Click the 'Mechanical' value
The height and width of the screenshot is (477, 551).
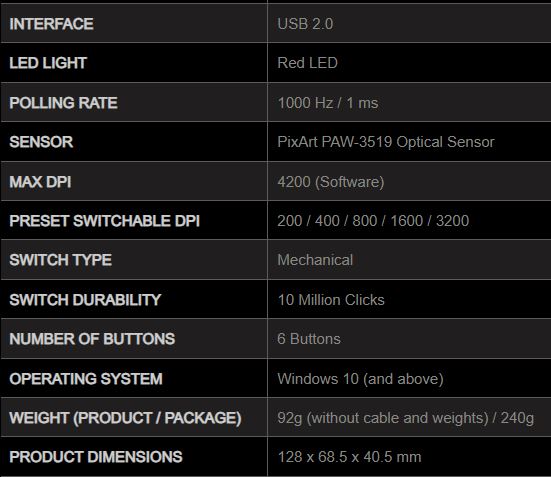pyautogui.click(x=315, y=260)
